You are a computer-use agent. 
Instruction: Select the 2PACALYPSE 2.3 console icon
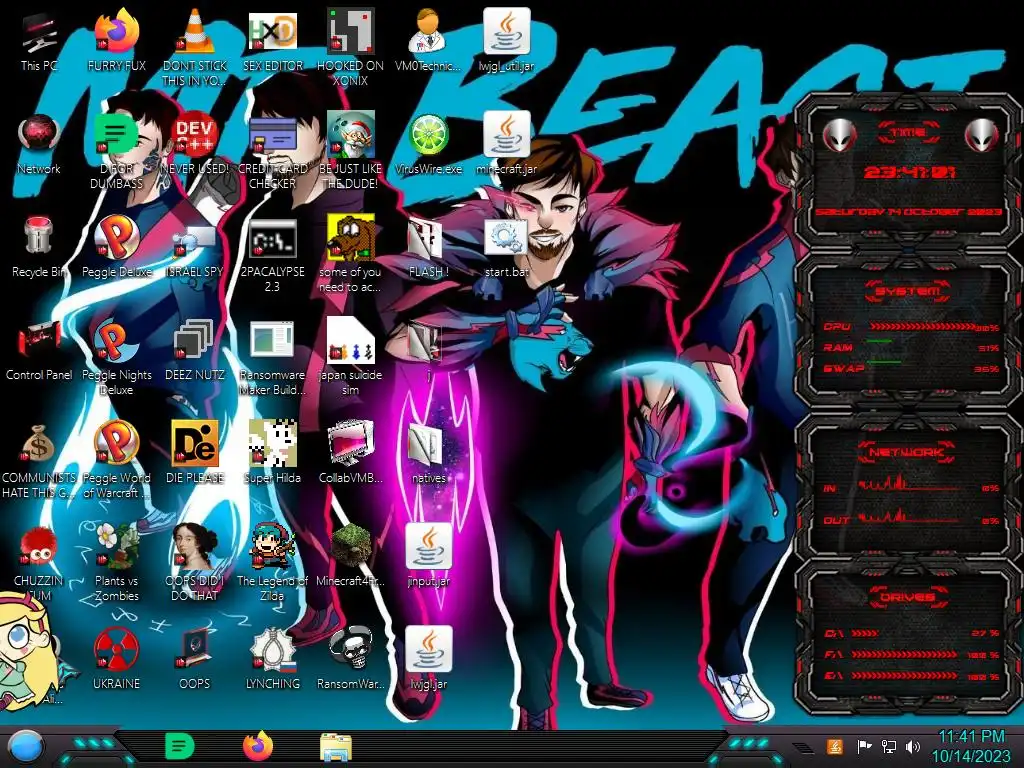[272, 239]
